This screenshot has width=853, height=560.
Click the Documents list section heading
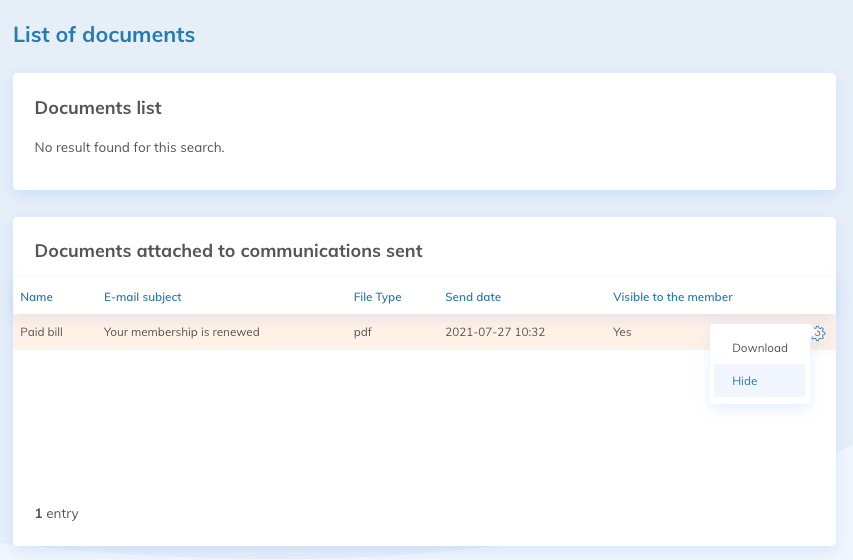98,108
